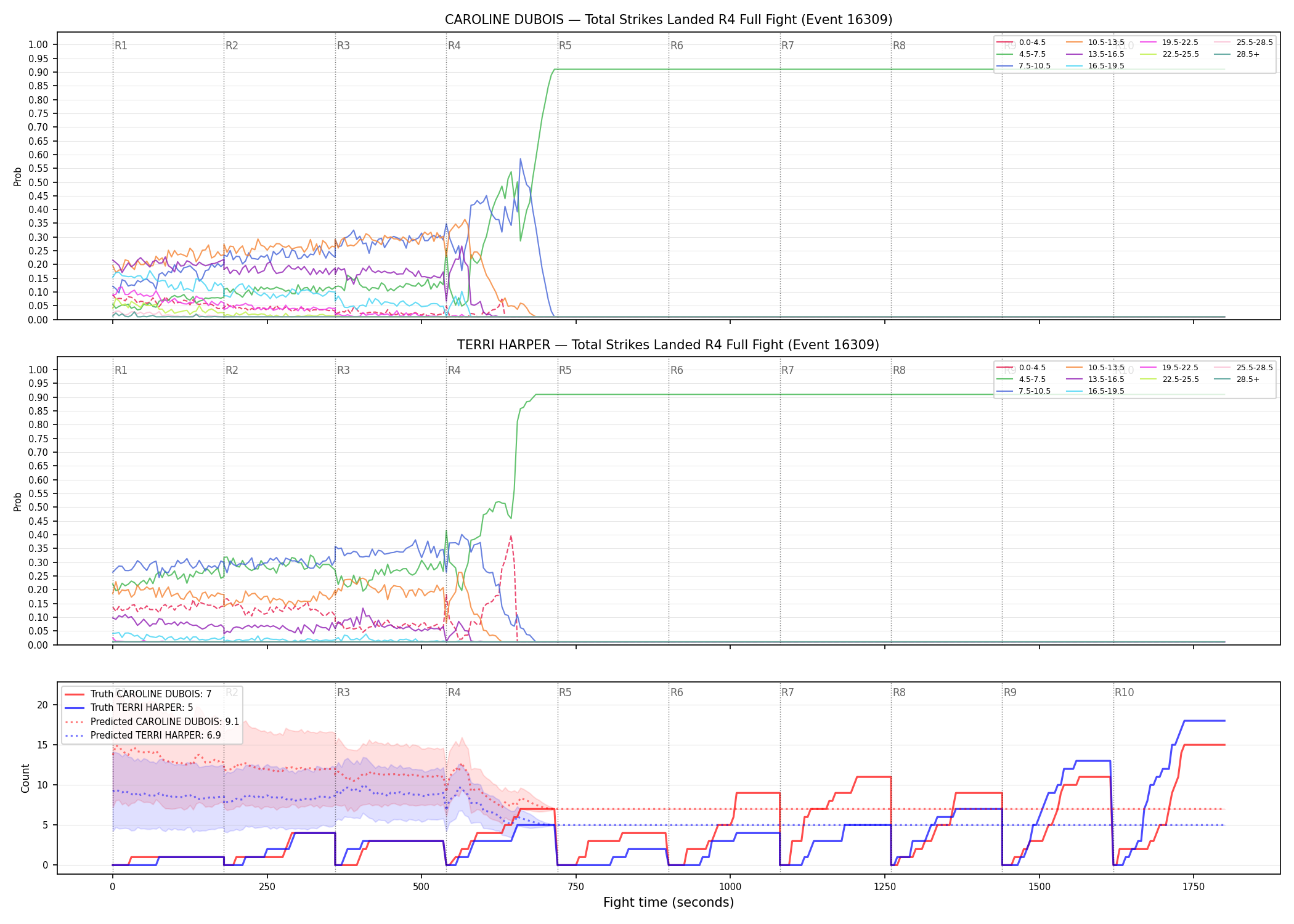Click the R7 round marker in Terri Harper chart

click(787, 370)
